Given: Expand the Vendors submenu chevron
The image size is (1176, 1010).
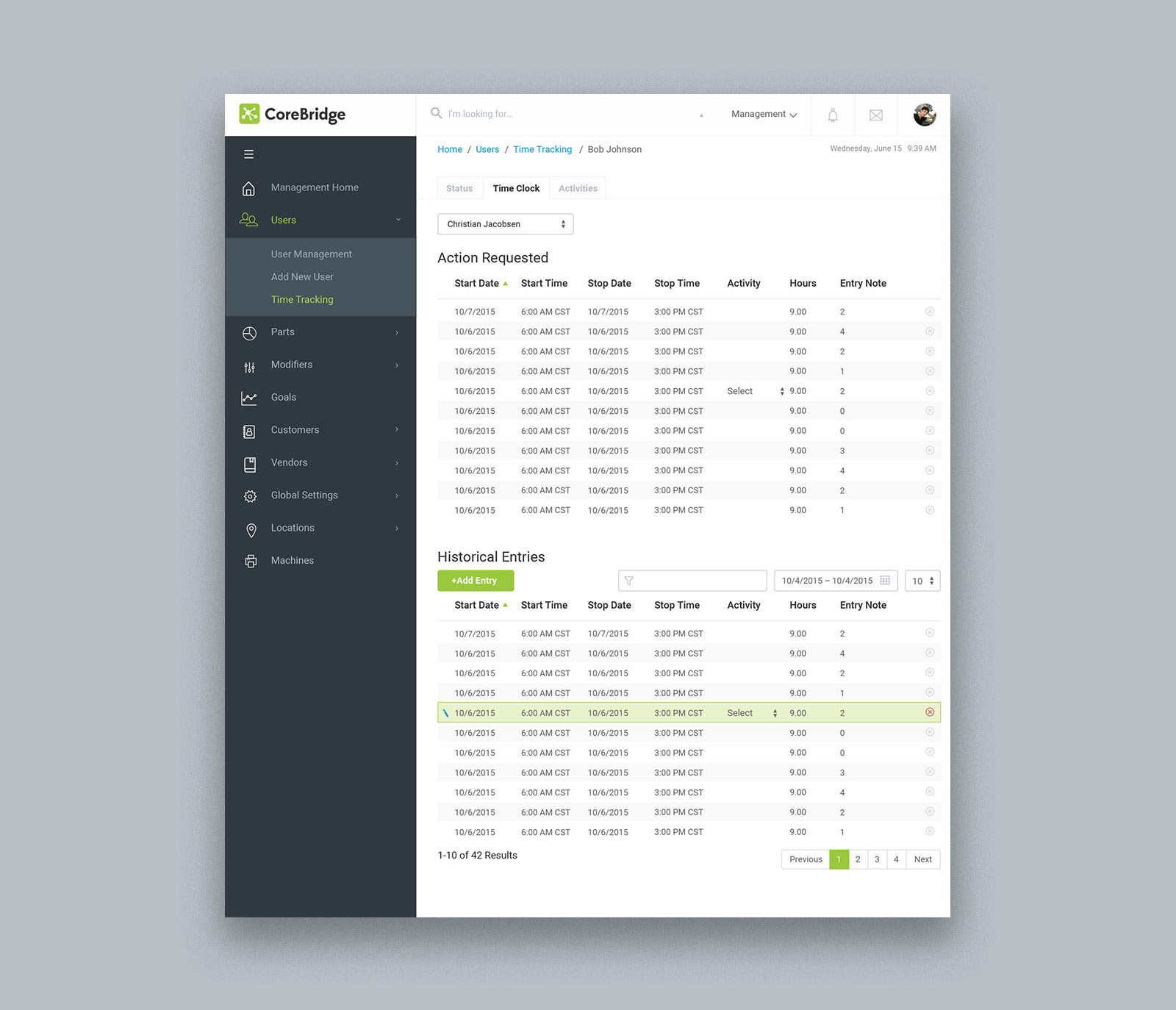Looking at the screenshot, I should pos(397,463).
